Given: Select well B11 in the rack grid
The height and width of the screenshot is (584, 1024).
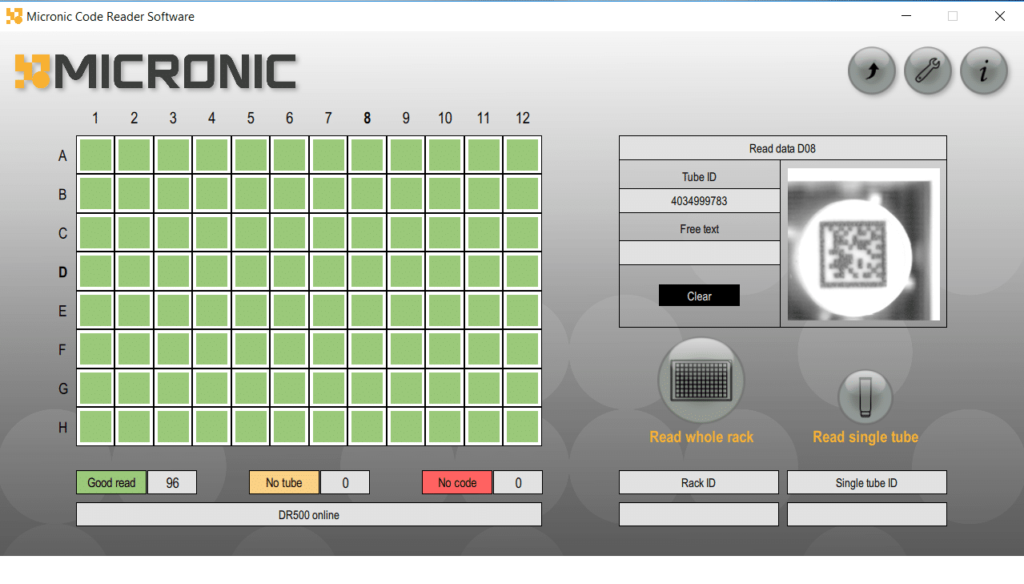Looking at the screenshot, I should pyautogui.click(x=483, y=194).
